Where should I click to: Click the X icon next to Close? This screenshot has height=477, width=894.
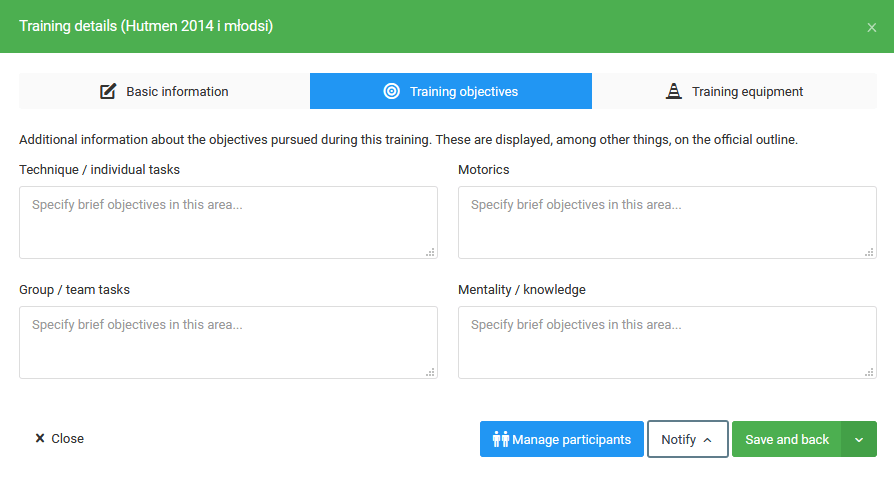tap(40, 439)
